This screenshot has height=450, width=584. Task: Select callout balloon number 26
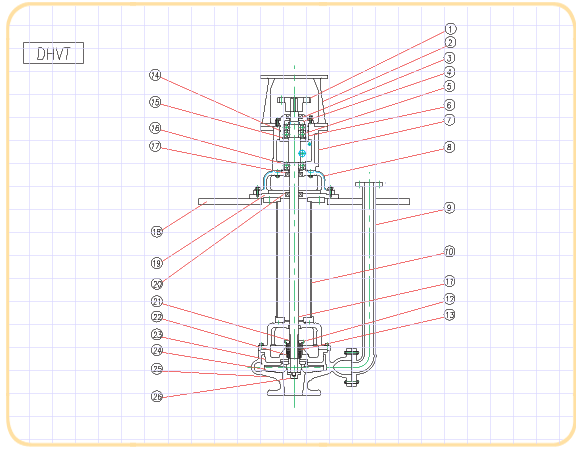click(x=157, y=396)
